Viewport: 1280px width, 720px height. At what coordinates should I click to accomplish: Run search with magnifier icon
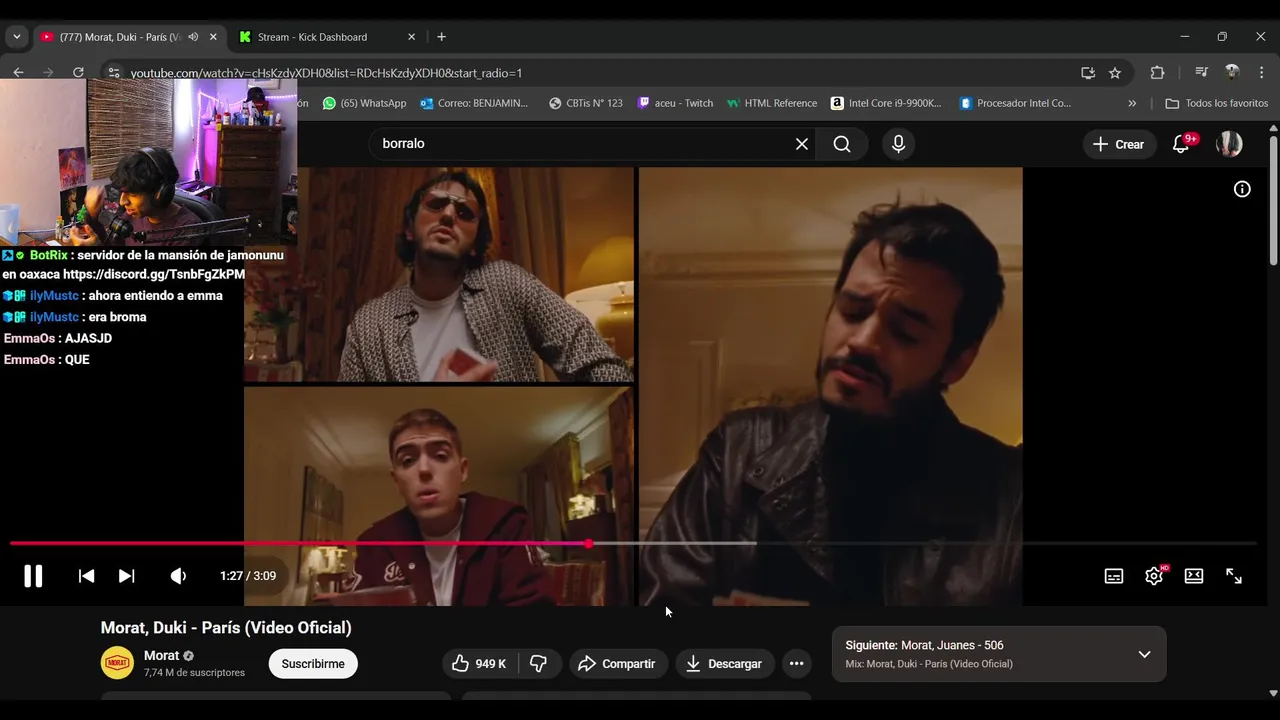coord(842,144)
